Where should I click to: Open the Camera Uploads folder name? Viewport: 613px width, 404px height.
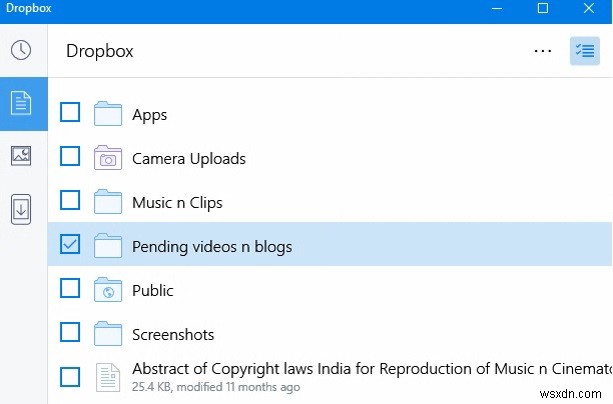point(188,158)
